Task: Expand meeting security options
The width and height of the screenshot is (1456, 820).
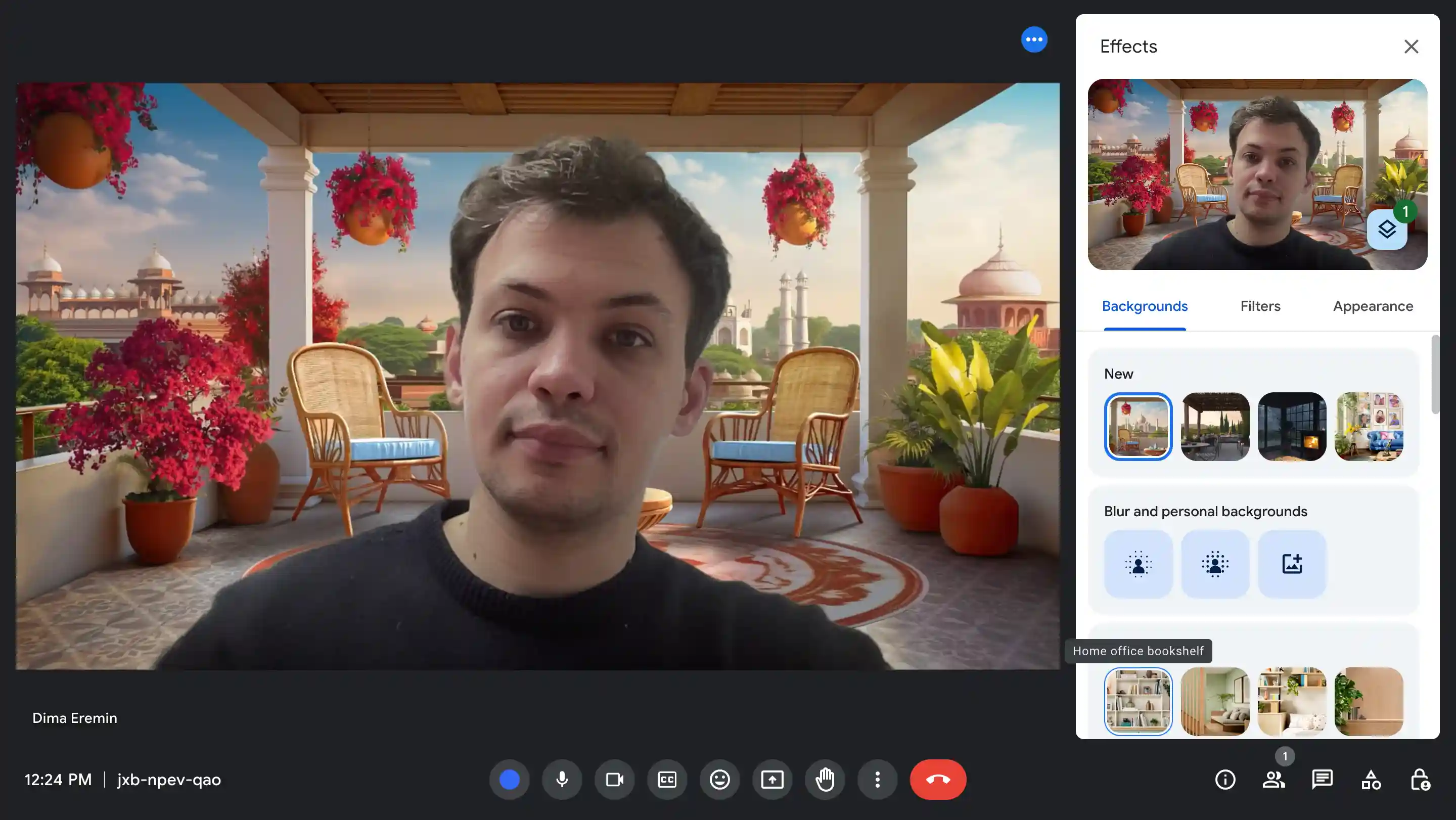Action: click(1420, 779)
